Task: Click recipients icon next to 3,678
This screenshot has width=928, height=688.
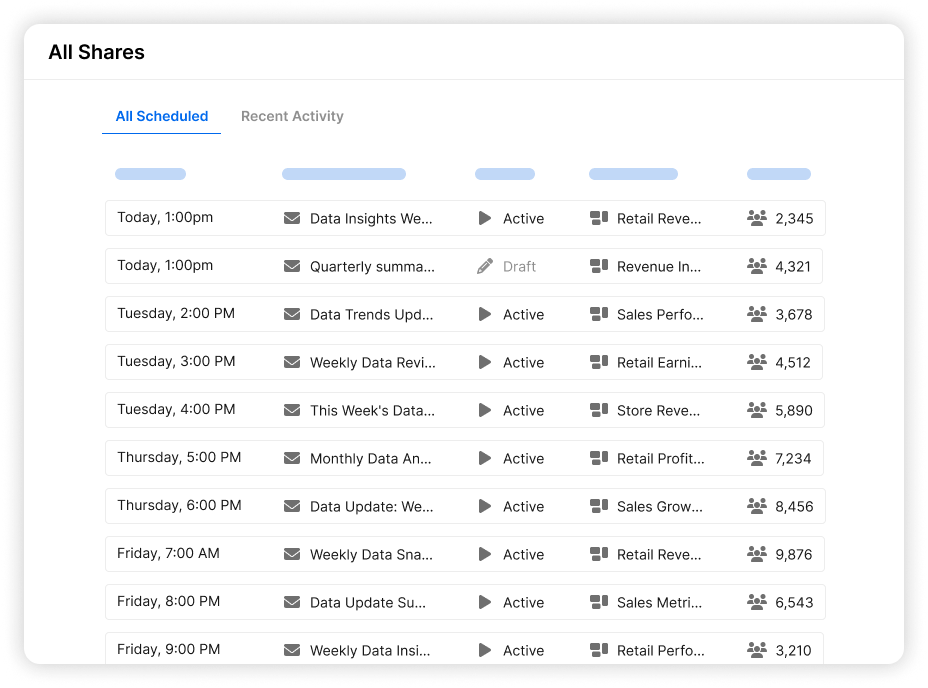Action: [x=757, y=314]
